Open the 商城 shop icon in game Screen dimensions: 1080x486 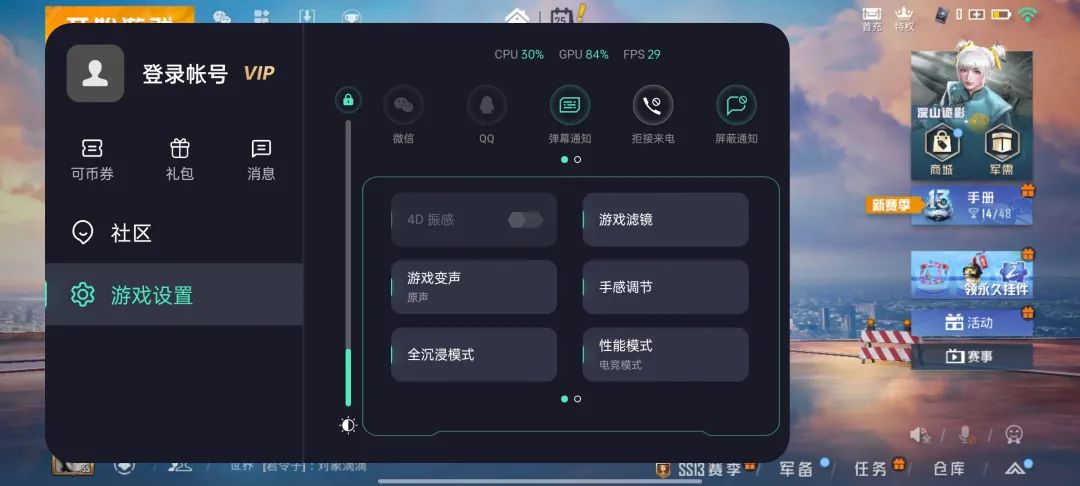pyautogui.click(x=941, y=151)
